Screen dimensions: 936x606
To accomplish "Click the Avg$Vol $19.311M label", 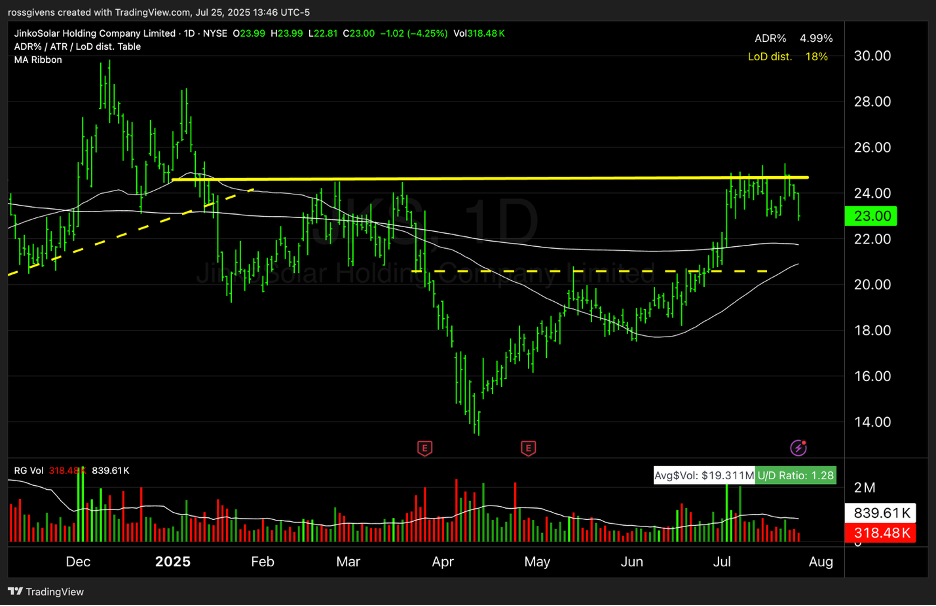I will 703,476.
